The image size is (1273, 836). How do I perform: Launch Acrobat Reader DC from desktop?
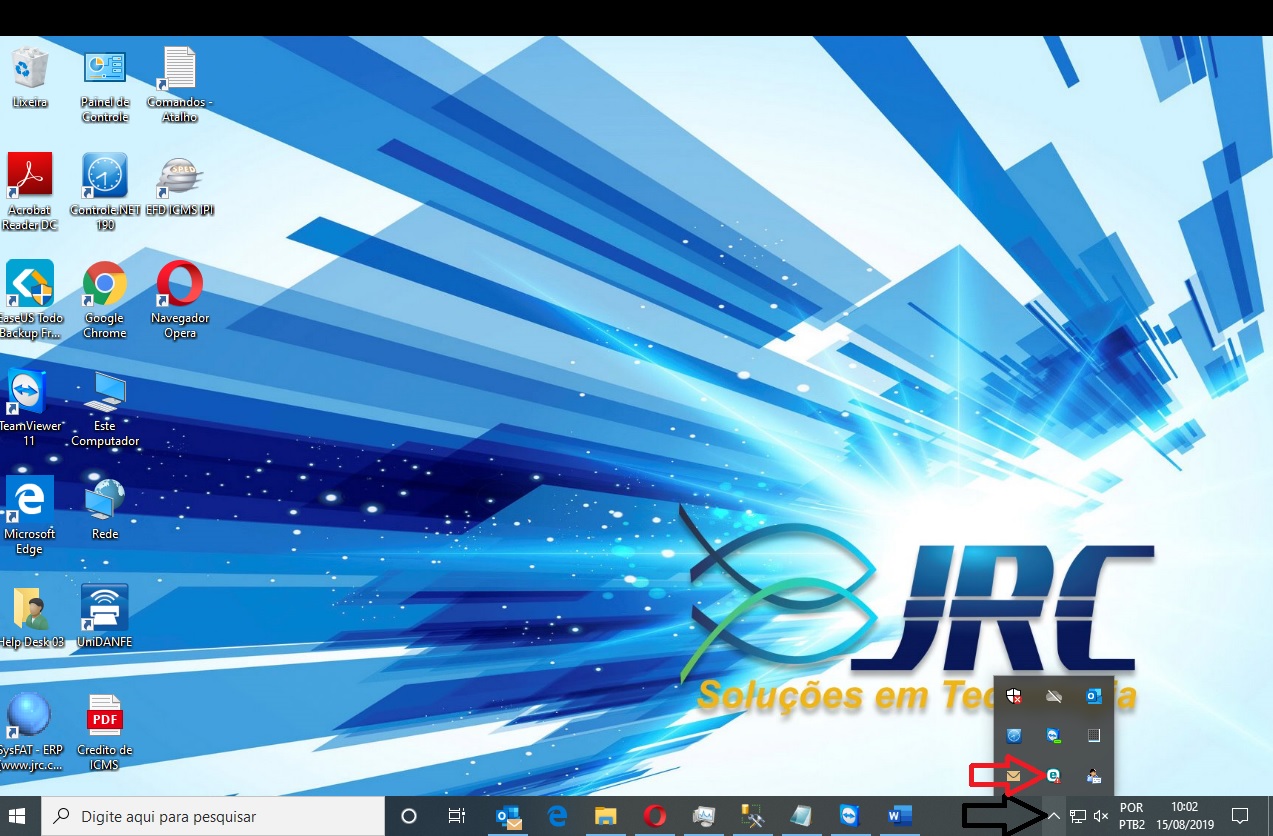29,192
